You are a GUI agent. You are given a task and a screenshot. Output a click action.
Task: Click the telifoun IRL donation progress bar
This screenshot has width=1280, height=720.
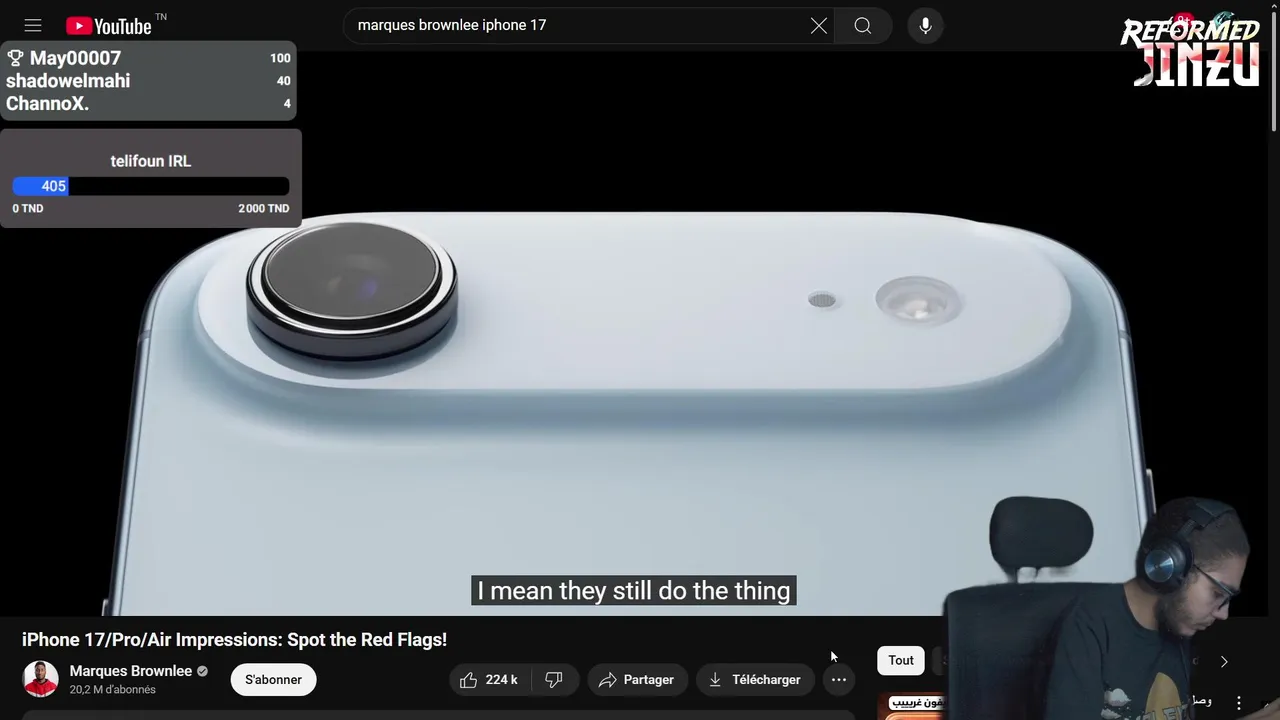151,186
